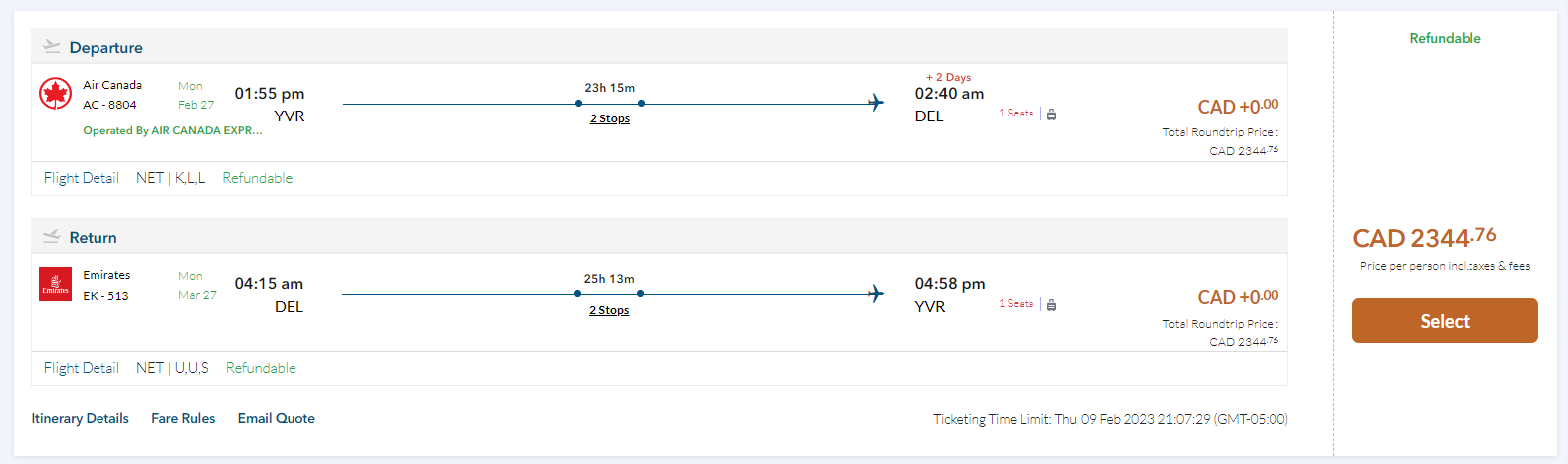Click the Emirates airline logo
This screenshot has height=464, width=1568.
[55, 284]
